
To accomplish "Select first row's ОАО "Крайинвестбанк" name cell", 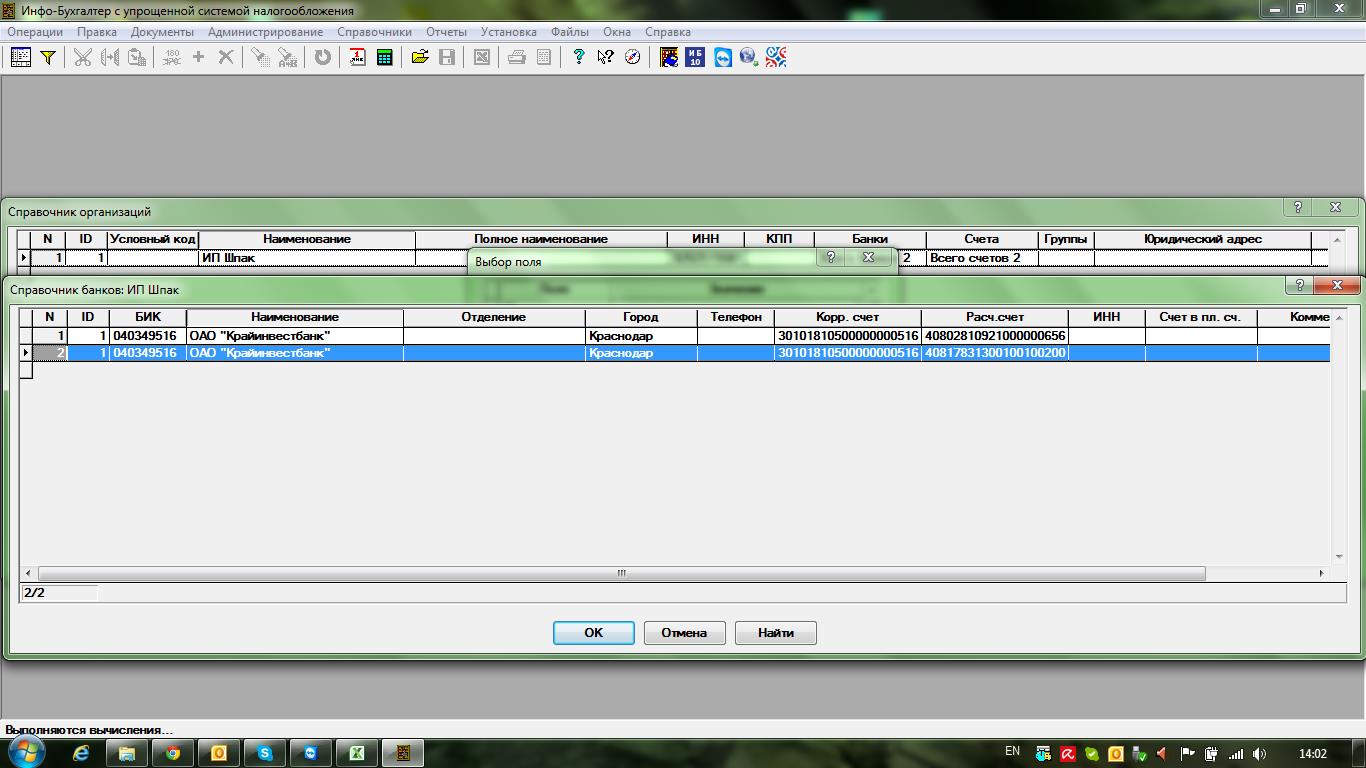I will click(x=295, y=336).
